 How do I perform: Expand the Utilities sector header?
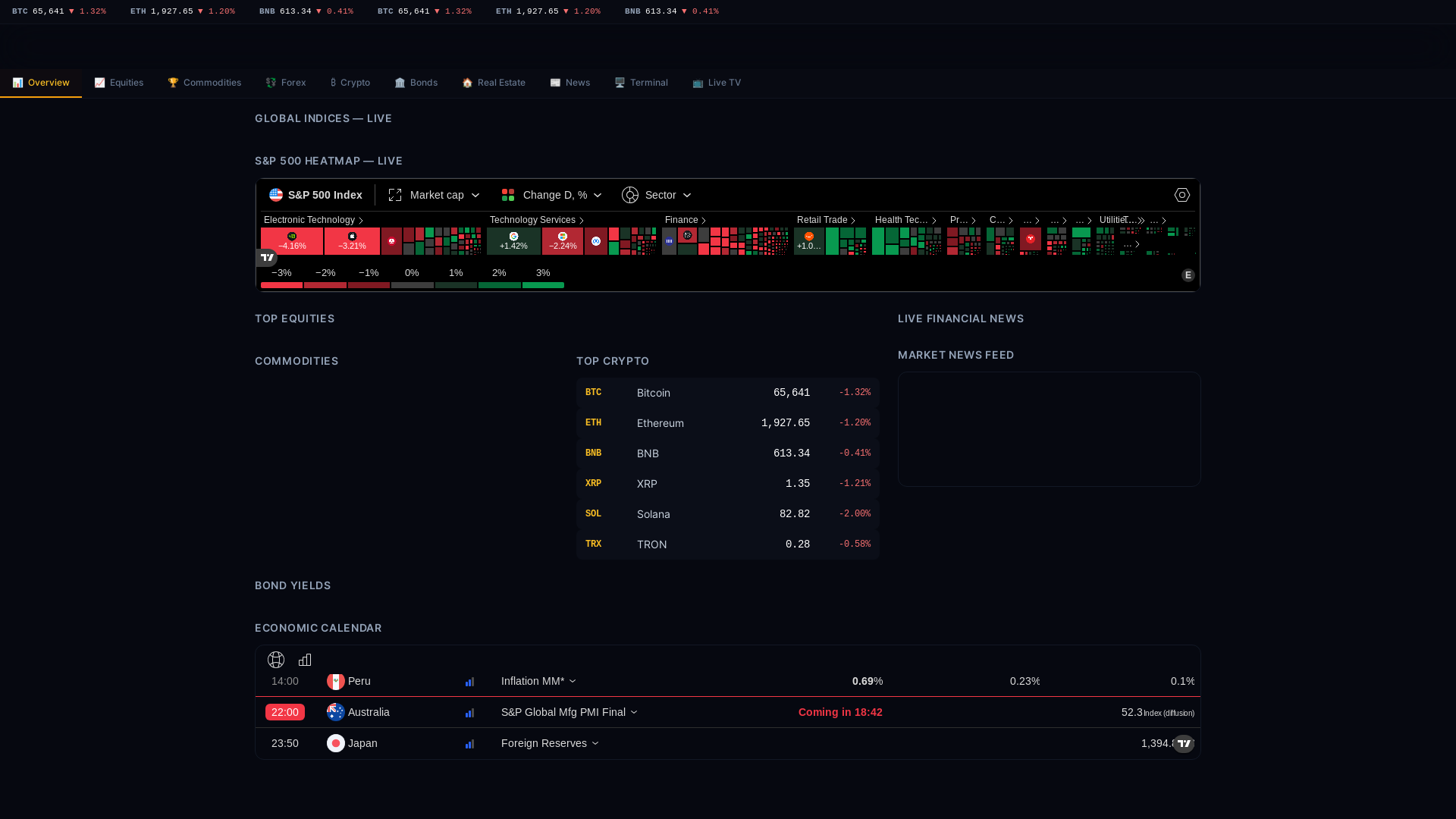pyautogui.click(x=1112, y=220)
